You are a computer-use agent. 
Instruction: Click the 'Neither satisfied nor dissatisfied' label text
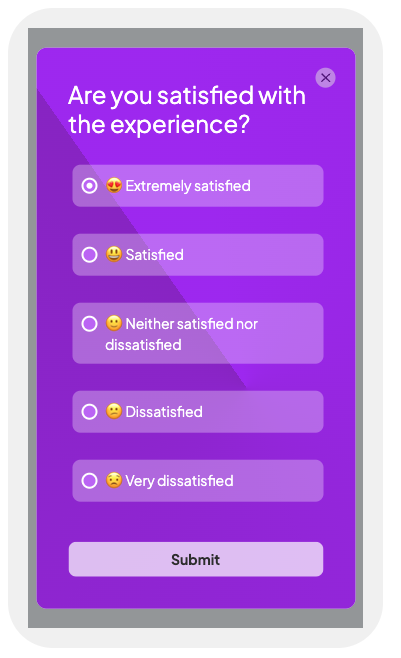pos(182,334)
